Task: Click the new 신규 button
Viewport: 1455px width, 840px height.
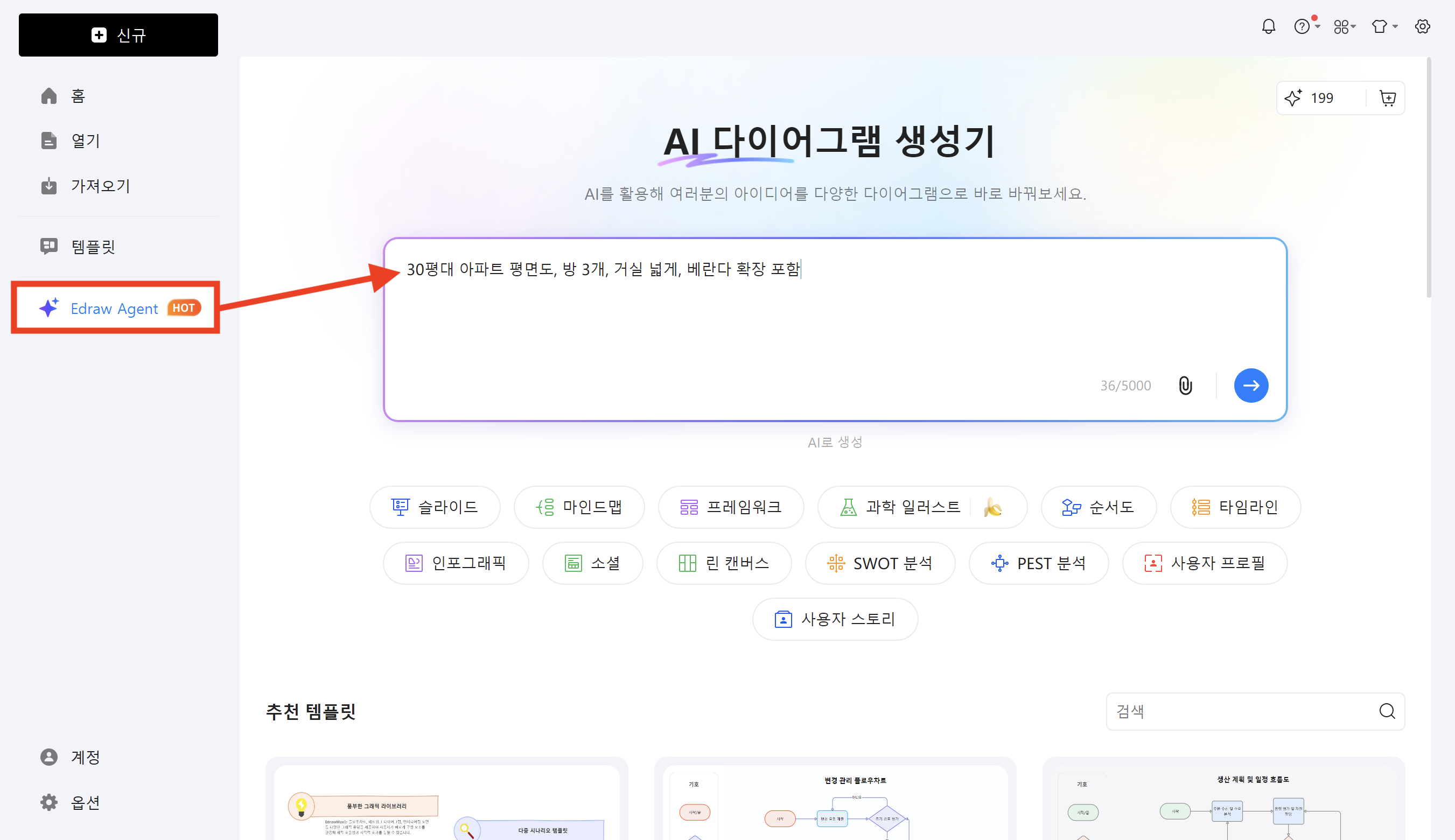Action: [x=118, y=35]
